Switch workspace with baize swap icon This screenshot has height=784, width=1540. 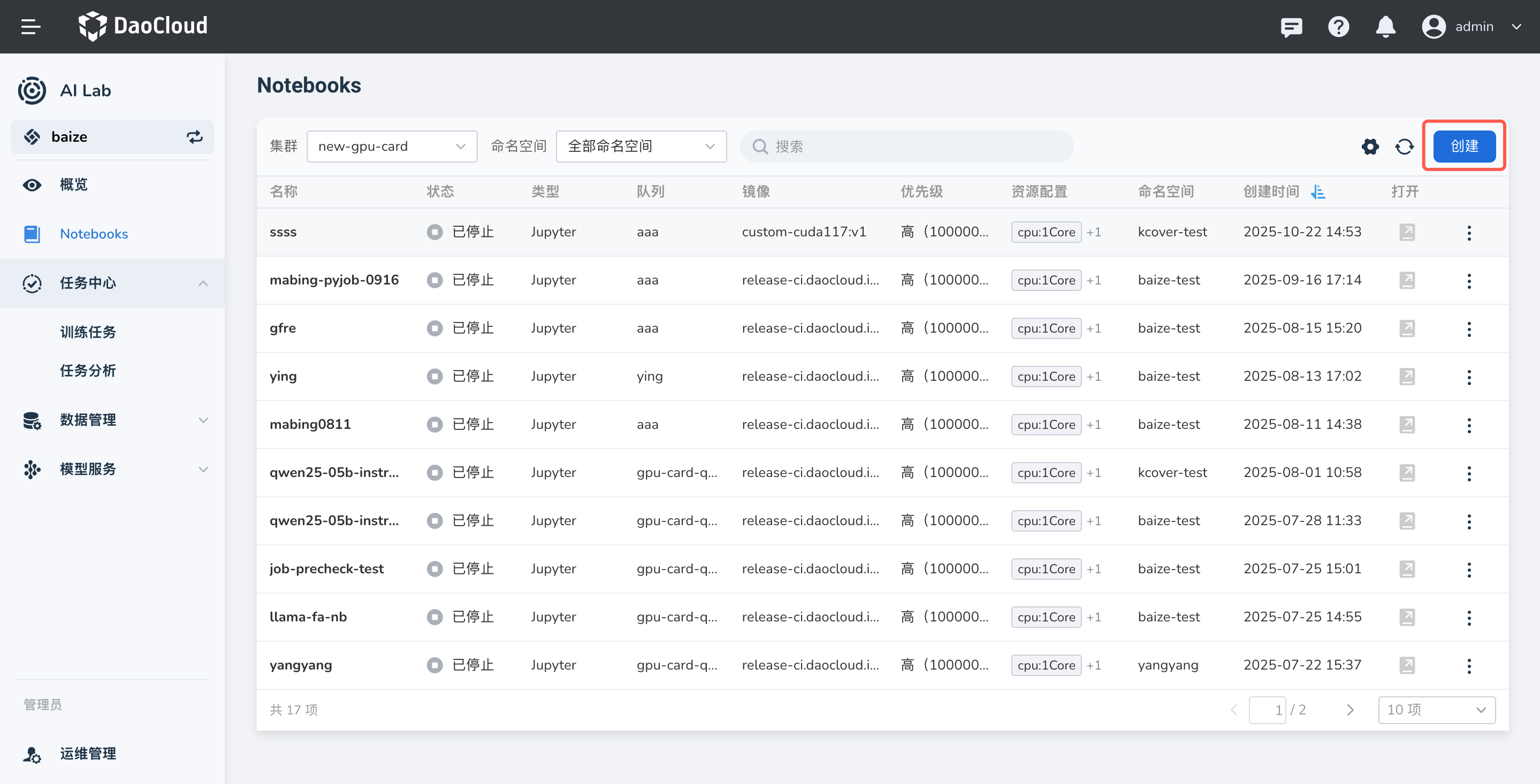click(194, 137)
